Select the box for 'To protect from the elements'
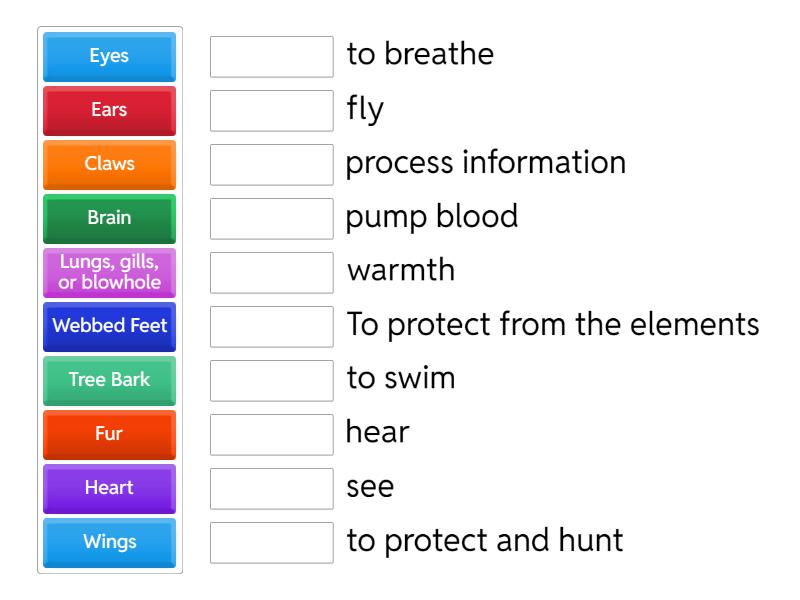 (271, 327)
